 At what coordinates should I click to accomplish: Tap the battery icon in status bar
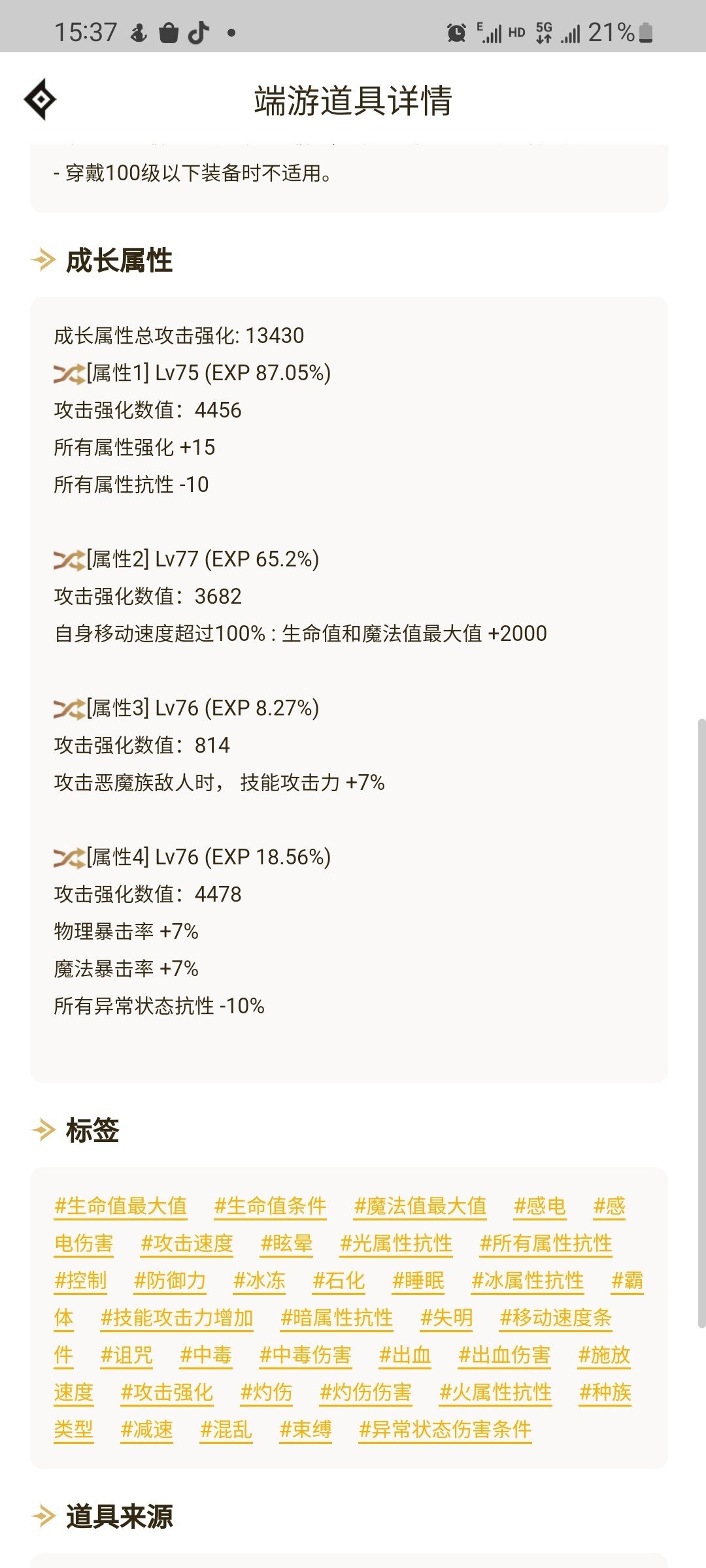click(x=646, y=33)
